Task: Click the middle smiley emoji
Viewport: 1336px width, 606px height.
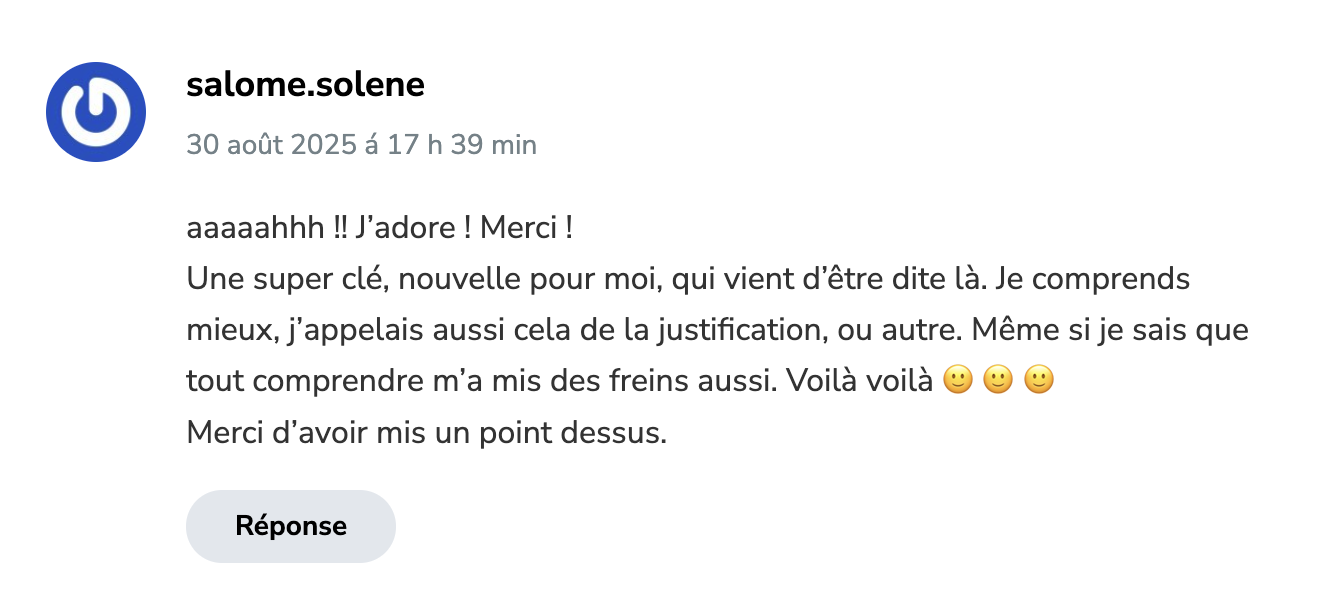Action: (x=998, y=381)
